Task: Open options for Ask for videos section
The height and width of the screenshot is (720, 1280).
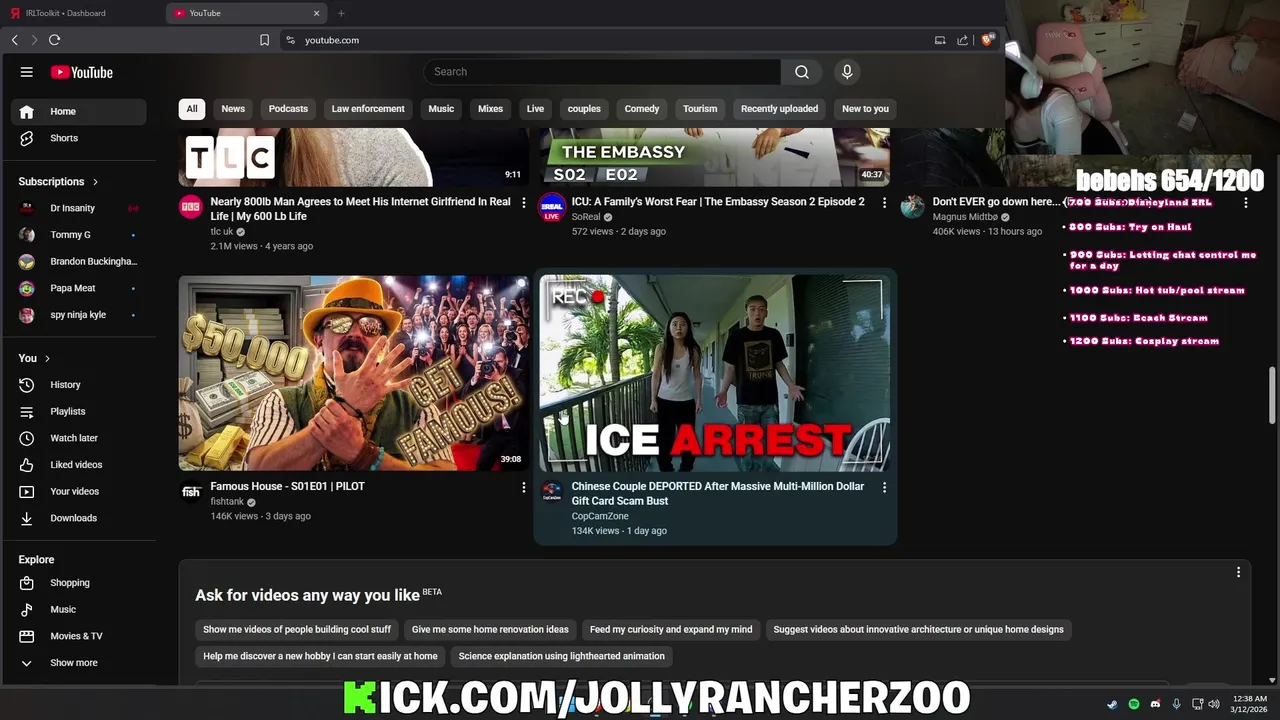Action: tap(1238, 572)
